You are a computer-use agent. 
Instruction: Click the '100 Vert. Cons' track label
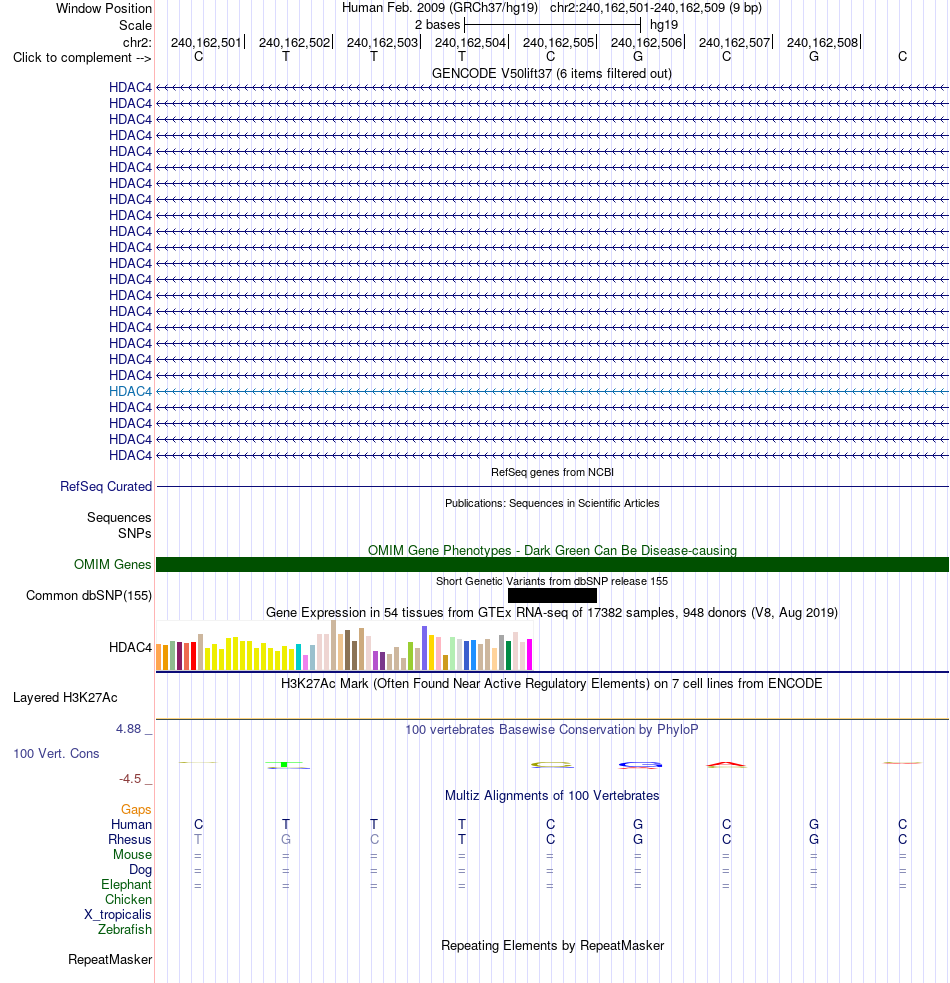pos(56,754)
